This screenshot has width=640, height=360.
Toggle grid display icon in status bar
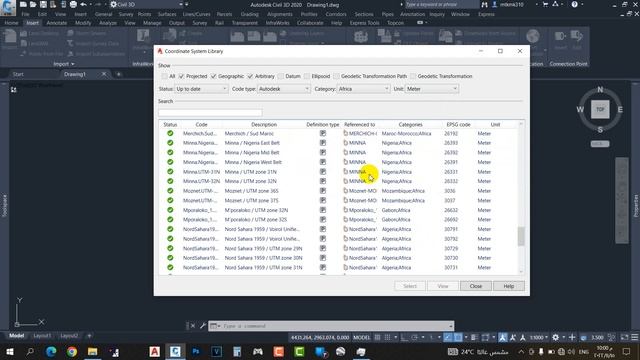[x=378, y=337]
